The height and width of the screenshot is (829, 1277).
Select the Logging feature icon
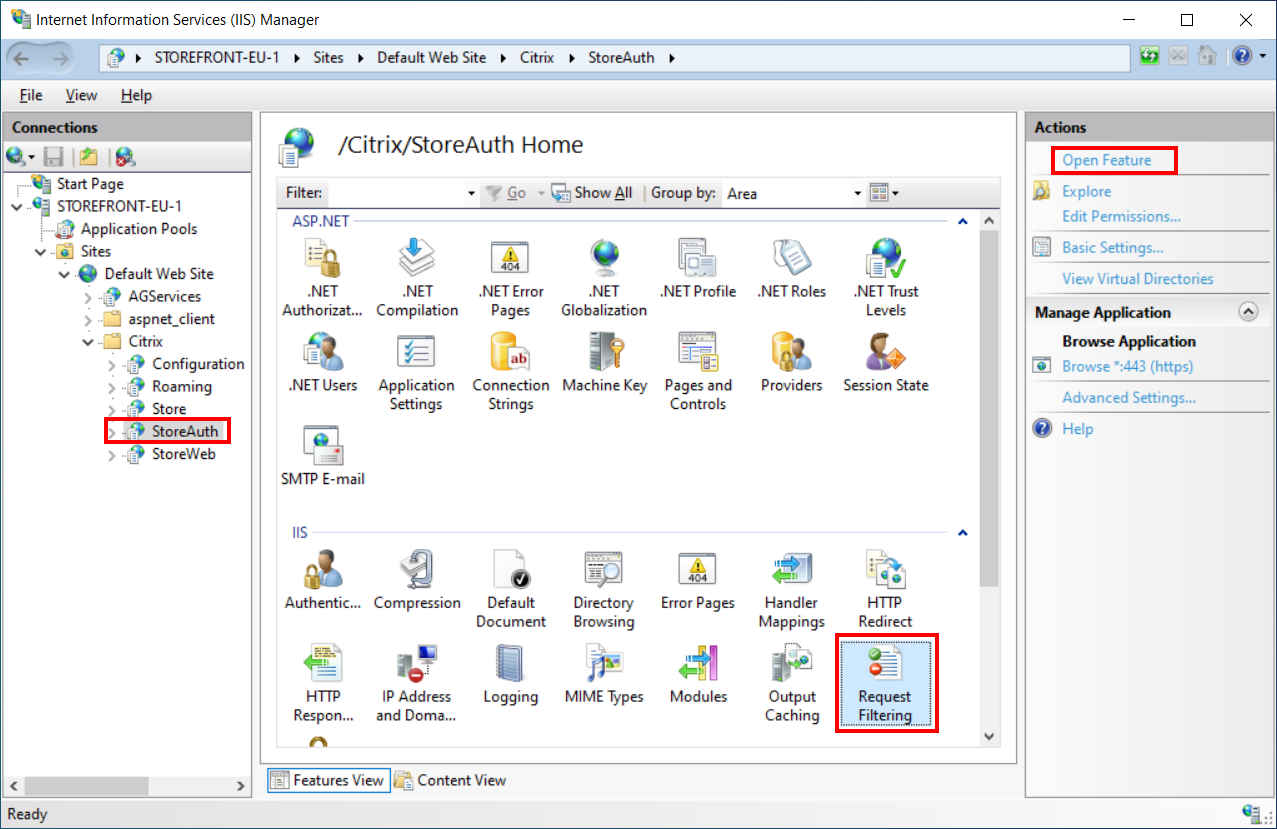(510, 675)
